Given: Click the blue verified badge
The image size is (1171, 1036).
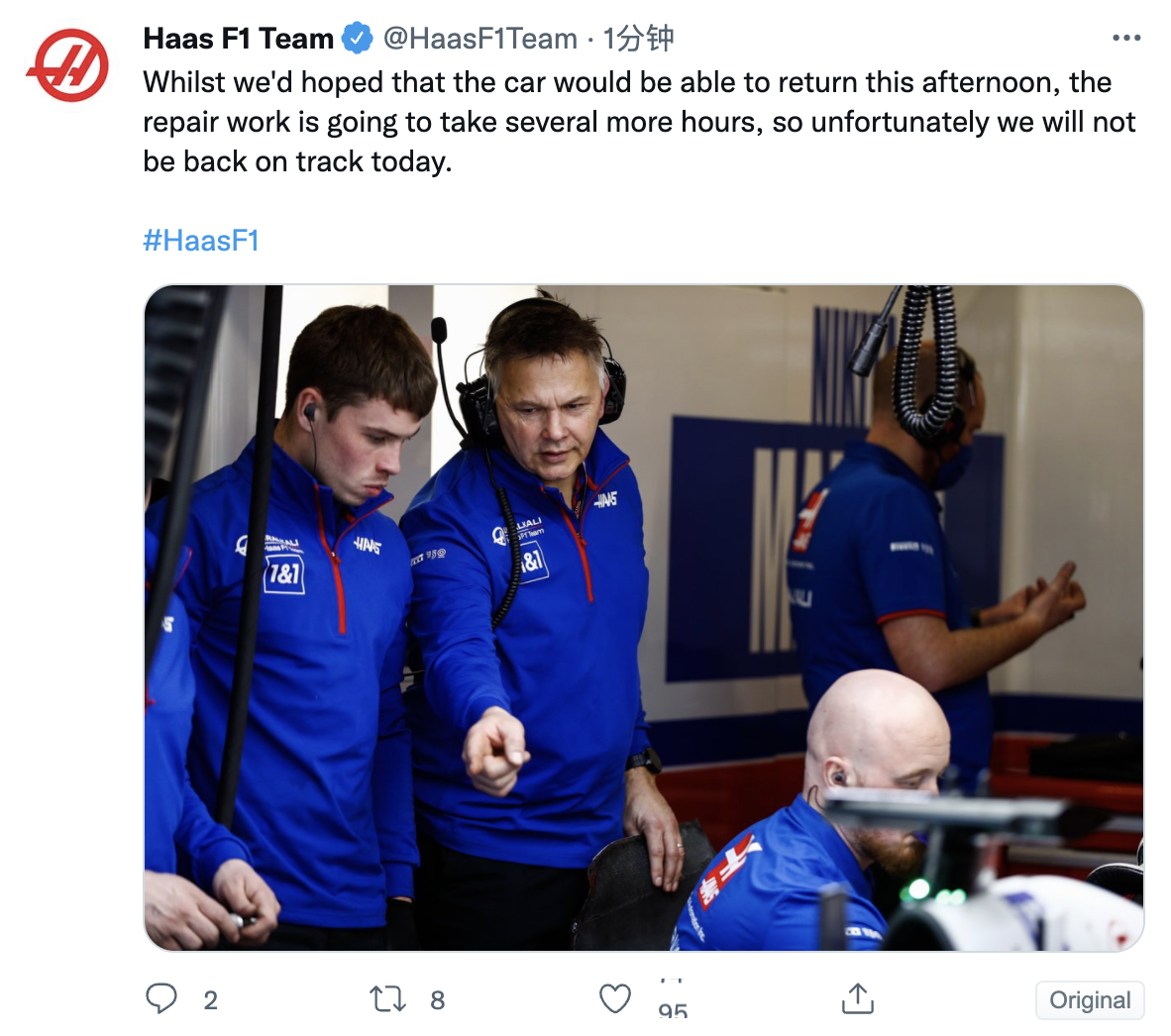Looking at the screenshot, I should [357, 38].
